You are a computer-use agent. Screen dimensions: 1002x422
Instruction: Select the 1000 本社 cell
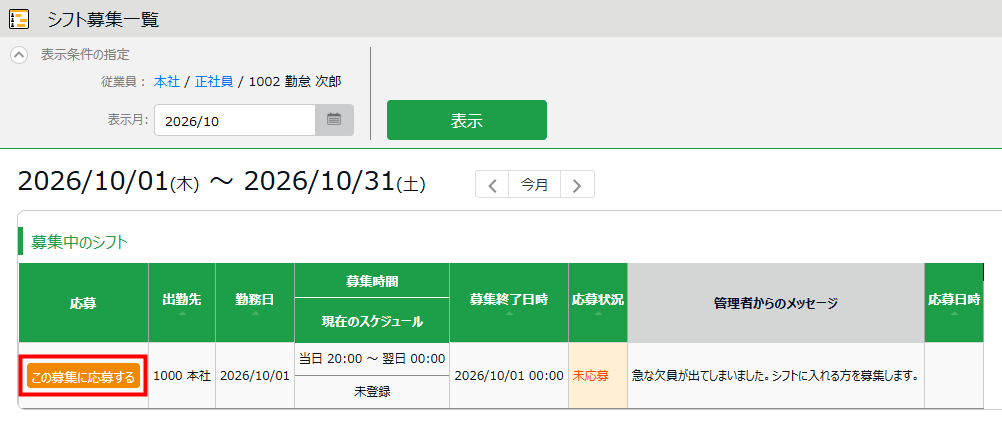coord(182,375)
